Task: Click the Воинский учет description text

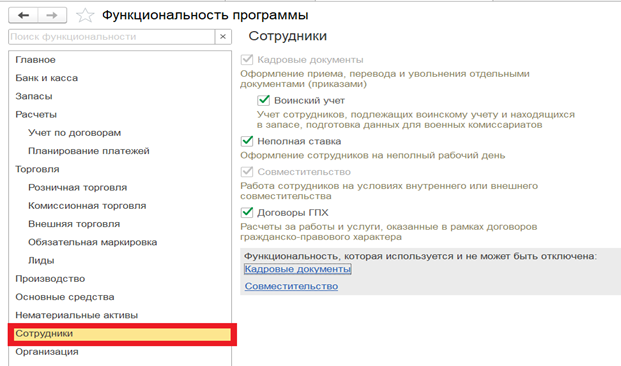Action: coord(416,120)
